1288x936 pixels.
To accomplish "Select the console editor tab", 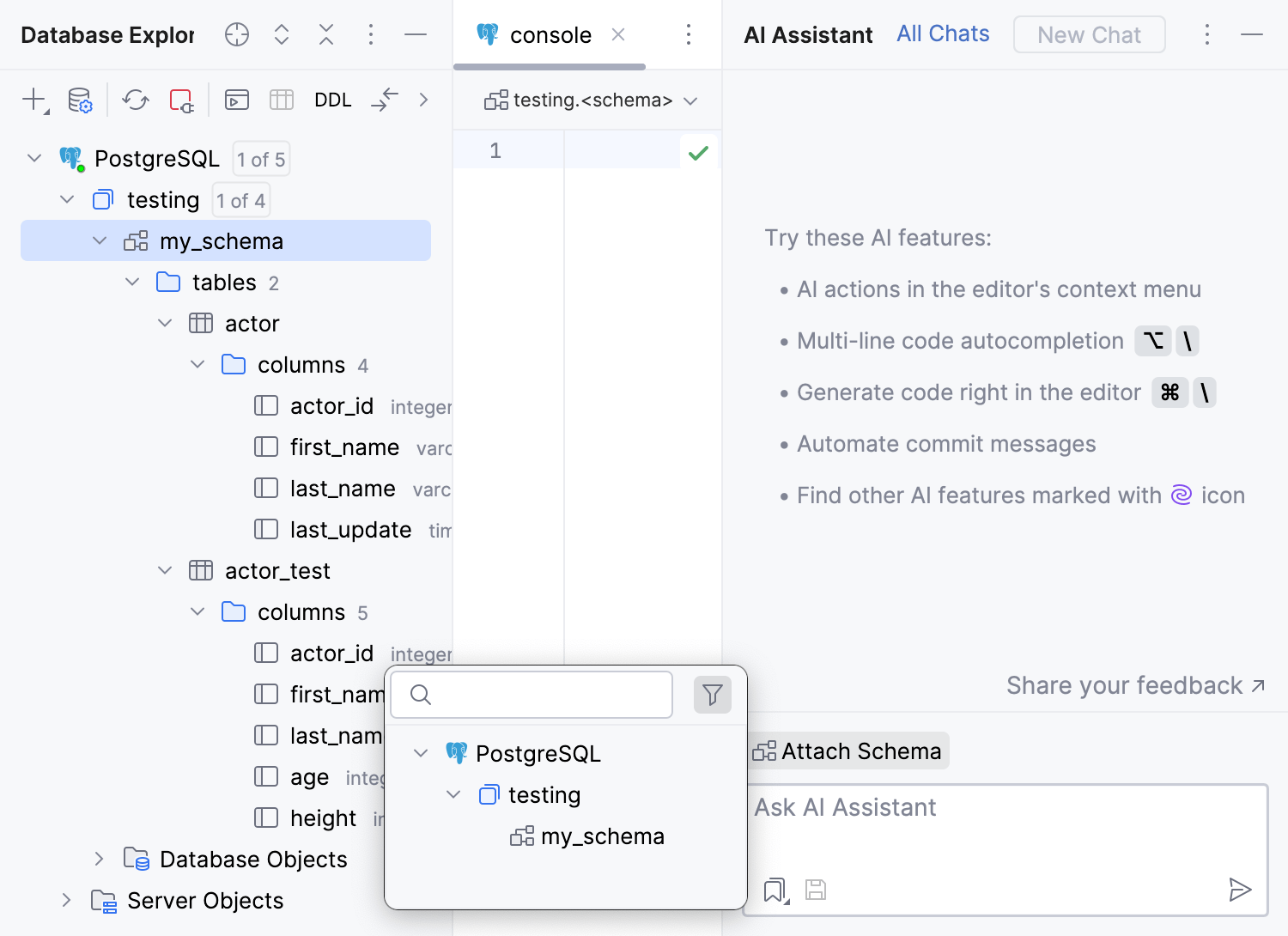I will tap(550, 34).
